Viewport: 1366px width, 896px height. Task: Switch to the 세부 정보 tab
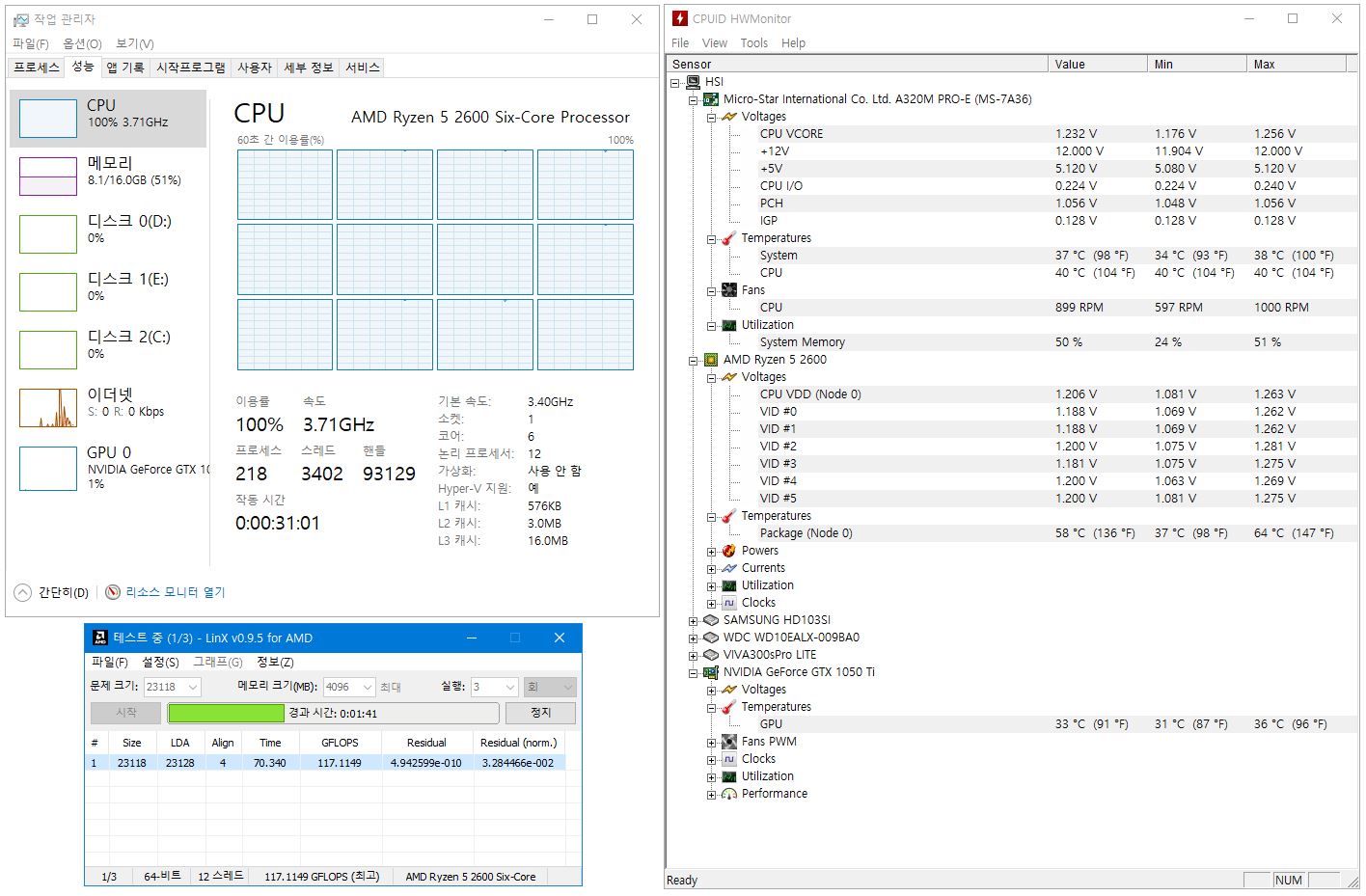[x=309, y=68]
